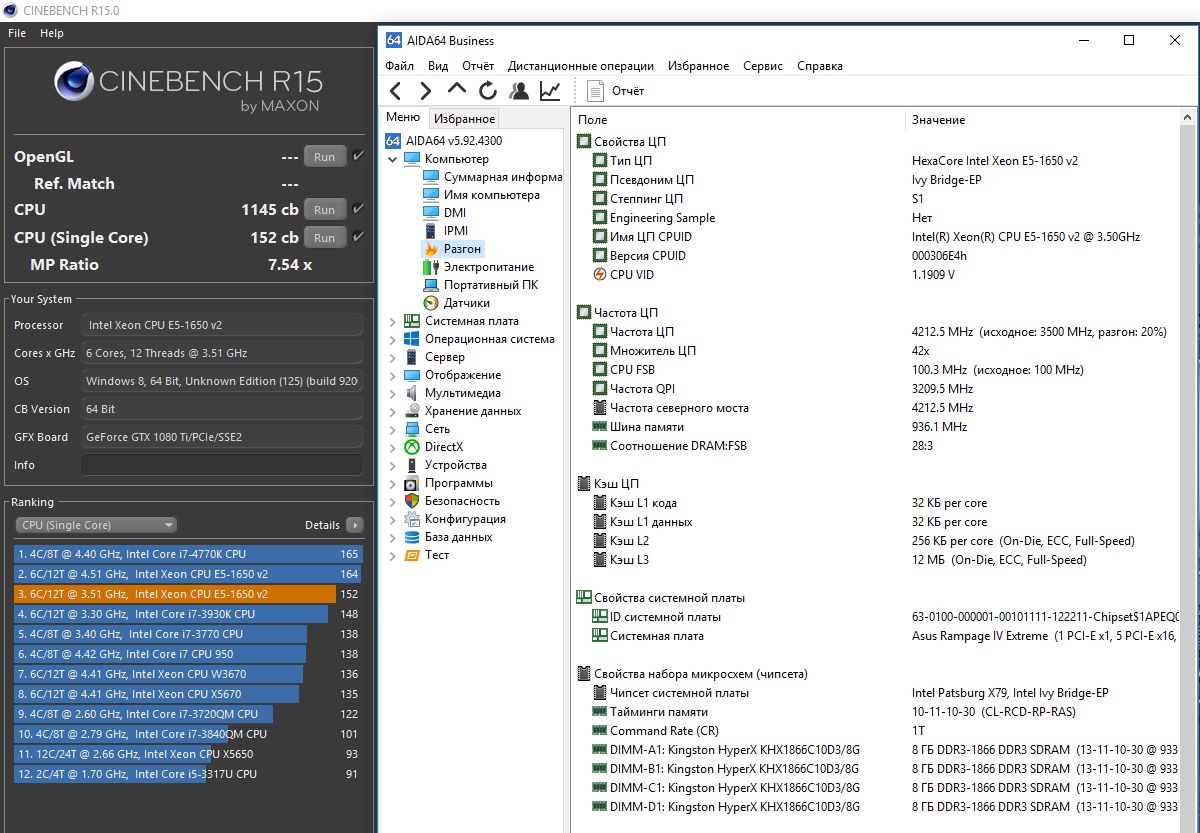Expand the Операционная система node
The width and height of the screenshot is (1200, 833).
tap(393, 339)
